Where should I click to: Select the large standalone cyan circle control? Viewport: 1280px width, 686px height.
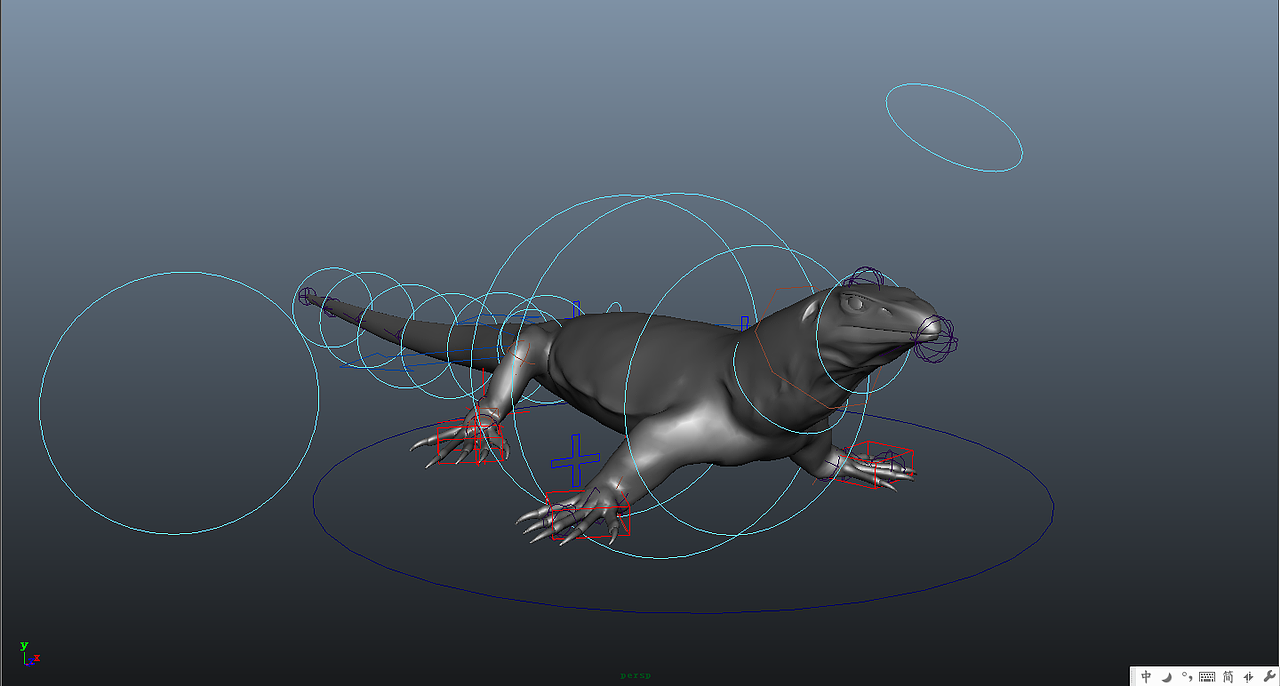click(179, 403)
